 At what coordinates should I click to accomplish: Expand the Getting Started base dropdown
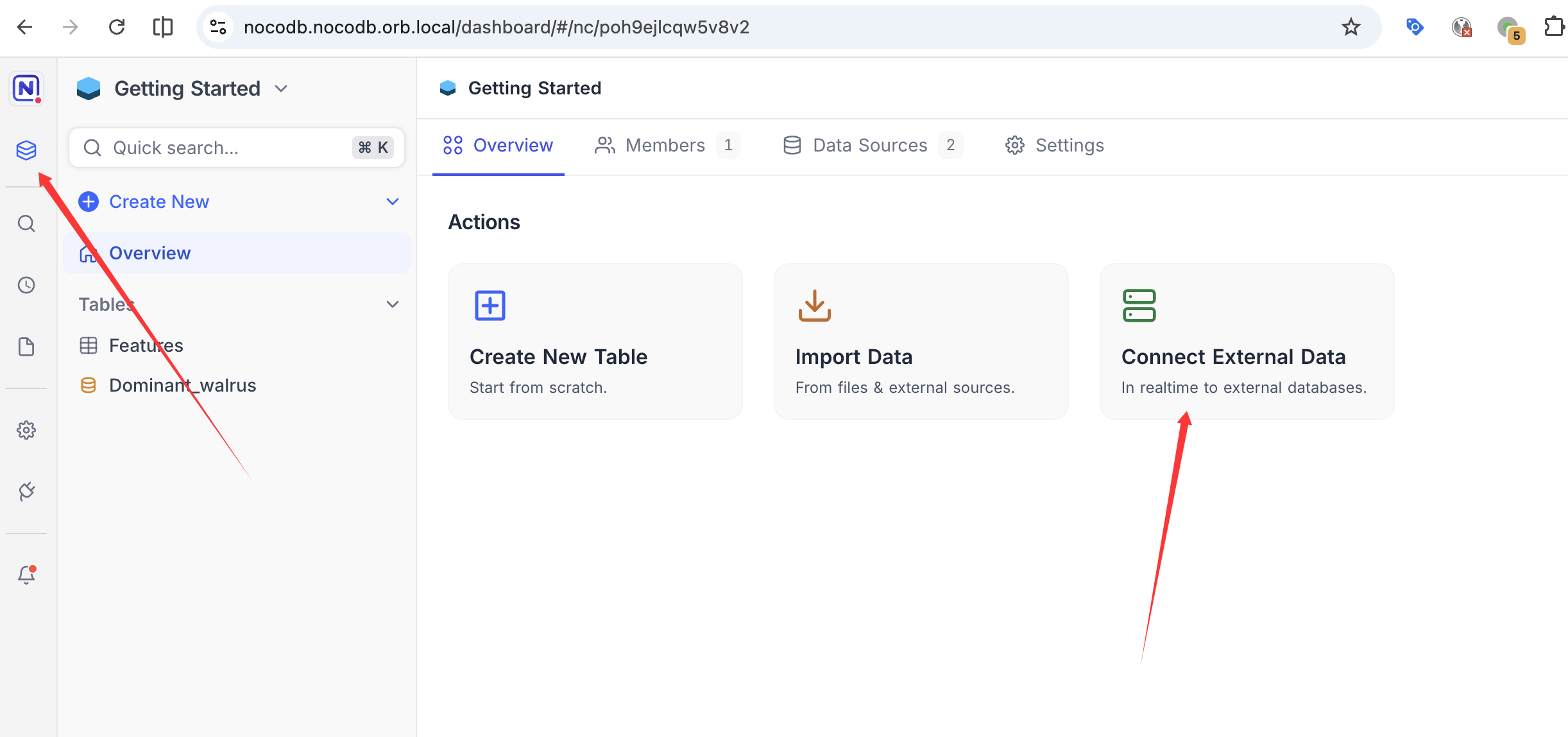point(281,89)
